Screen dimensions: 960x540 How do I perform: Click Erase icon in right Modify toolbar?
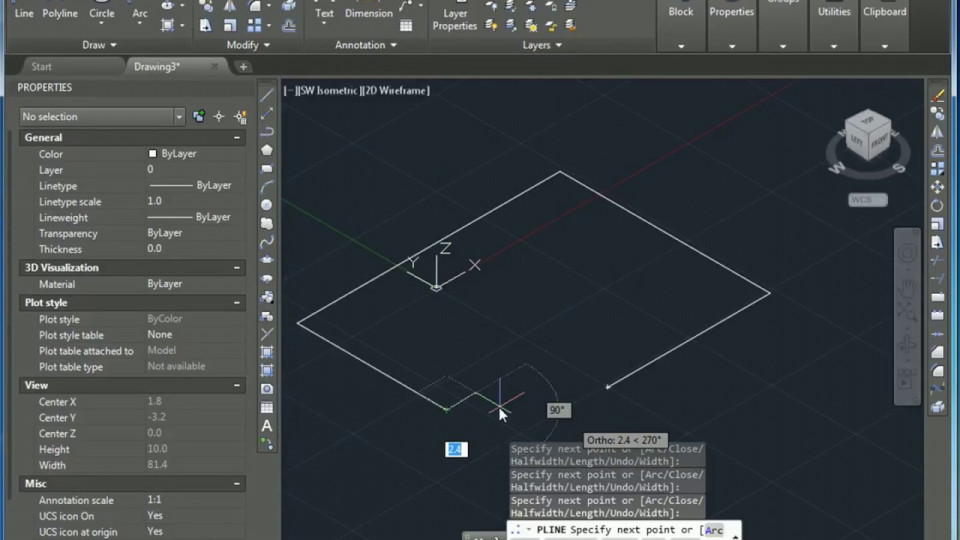click(x=937, y=95)
